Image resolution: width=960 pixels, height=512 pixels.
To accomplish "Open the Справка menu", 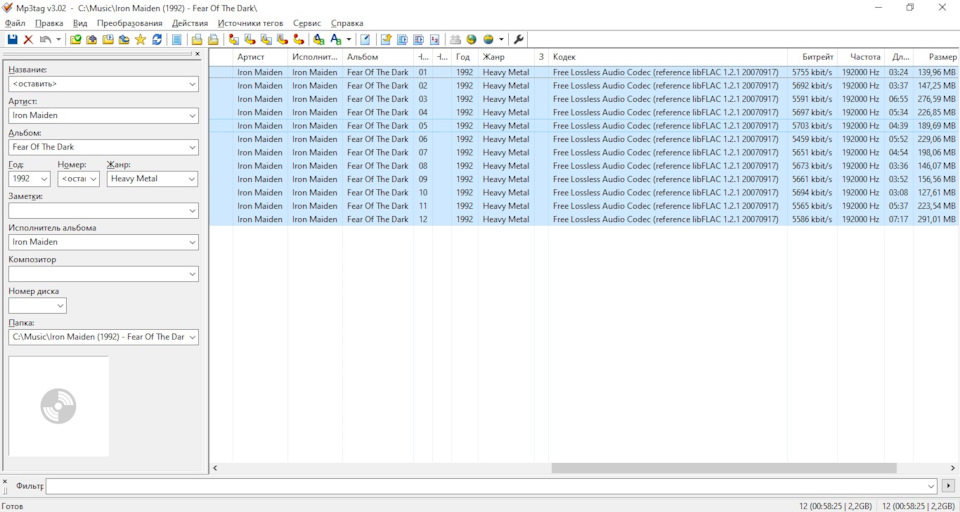I will click(347, 23).
